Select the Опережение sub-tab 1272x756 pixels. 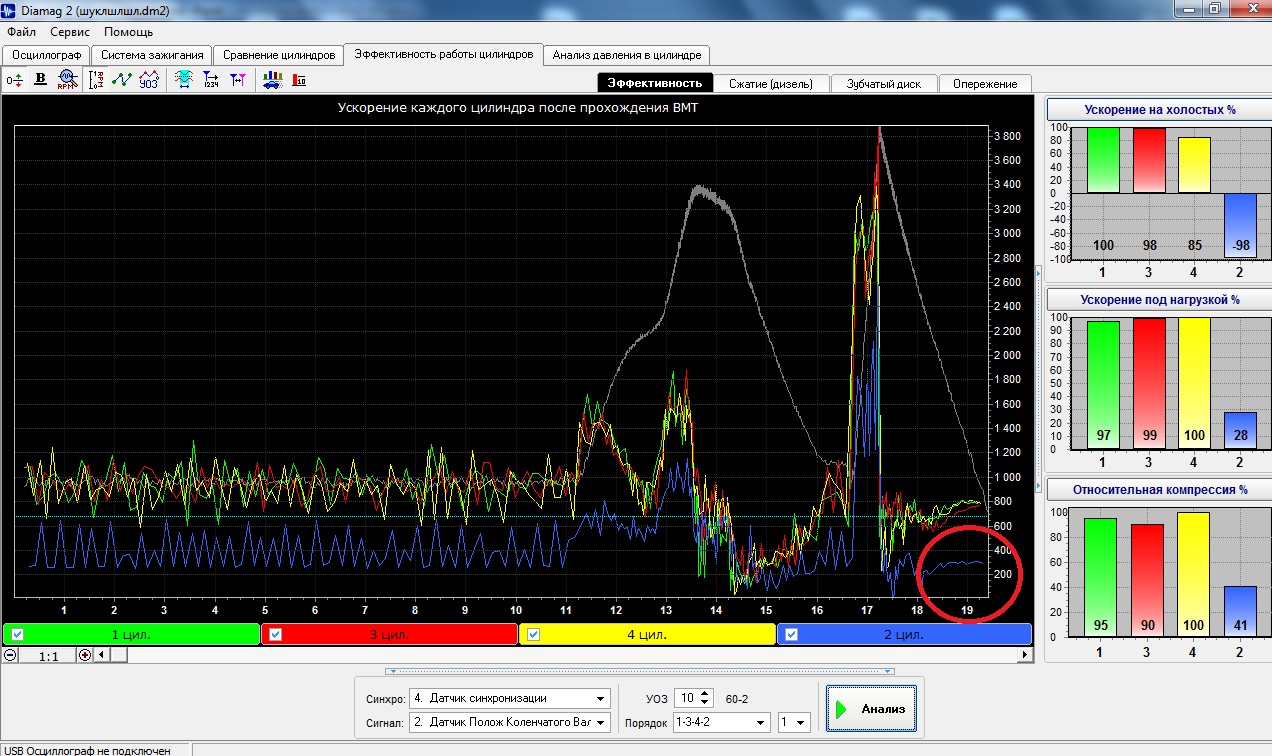(985, 84)
